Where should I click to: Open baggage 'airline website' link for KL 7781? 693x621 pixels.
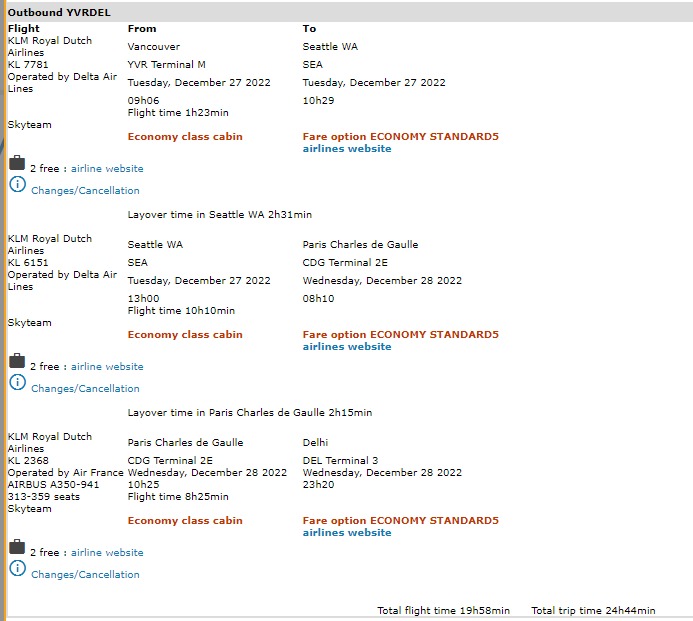(x=107, y=169)
